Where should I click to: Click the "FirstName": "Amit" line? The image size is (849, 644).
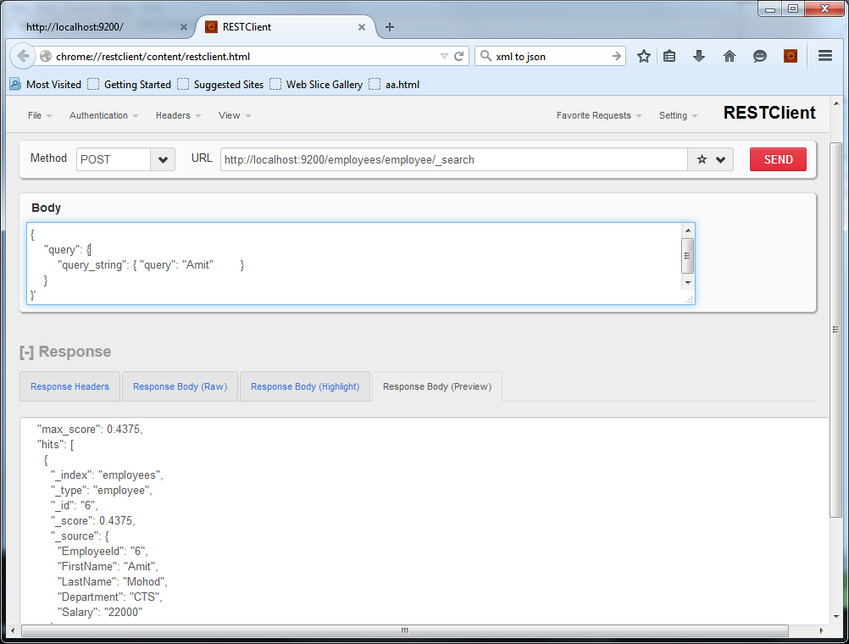[108, 567]
